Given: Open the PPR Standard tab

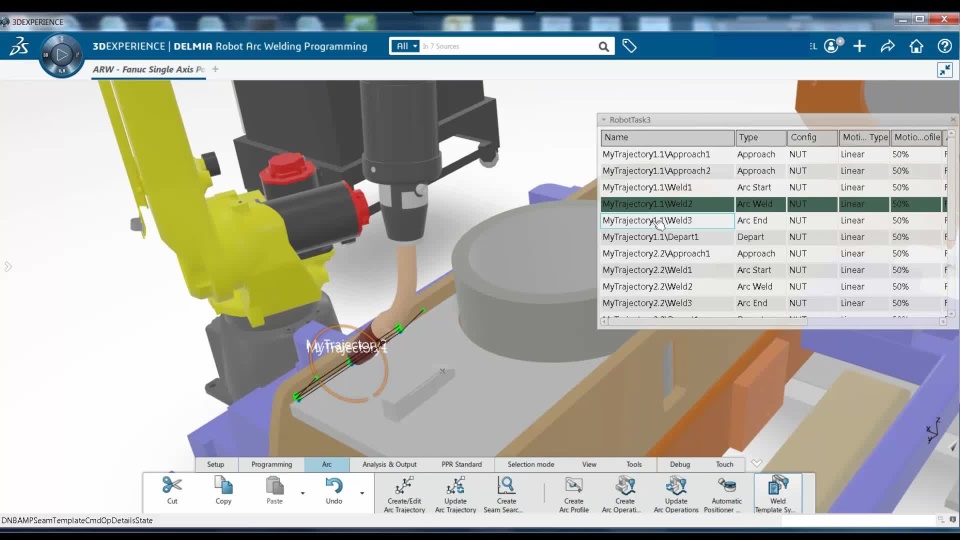Looking at the screenshot, I should click(462, 464).
